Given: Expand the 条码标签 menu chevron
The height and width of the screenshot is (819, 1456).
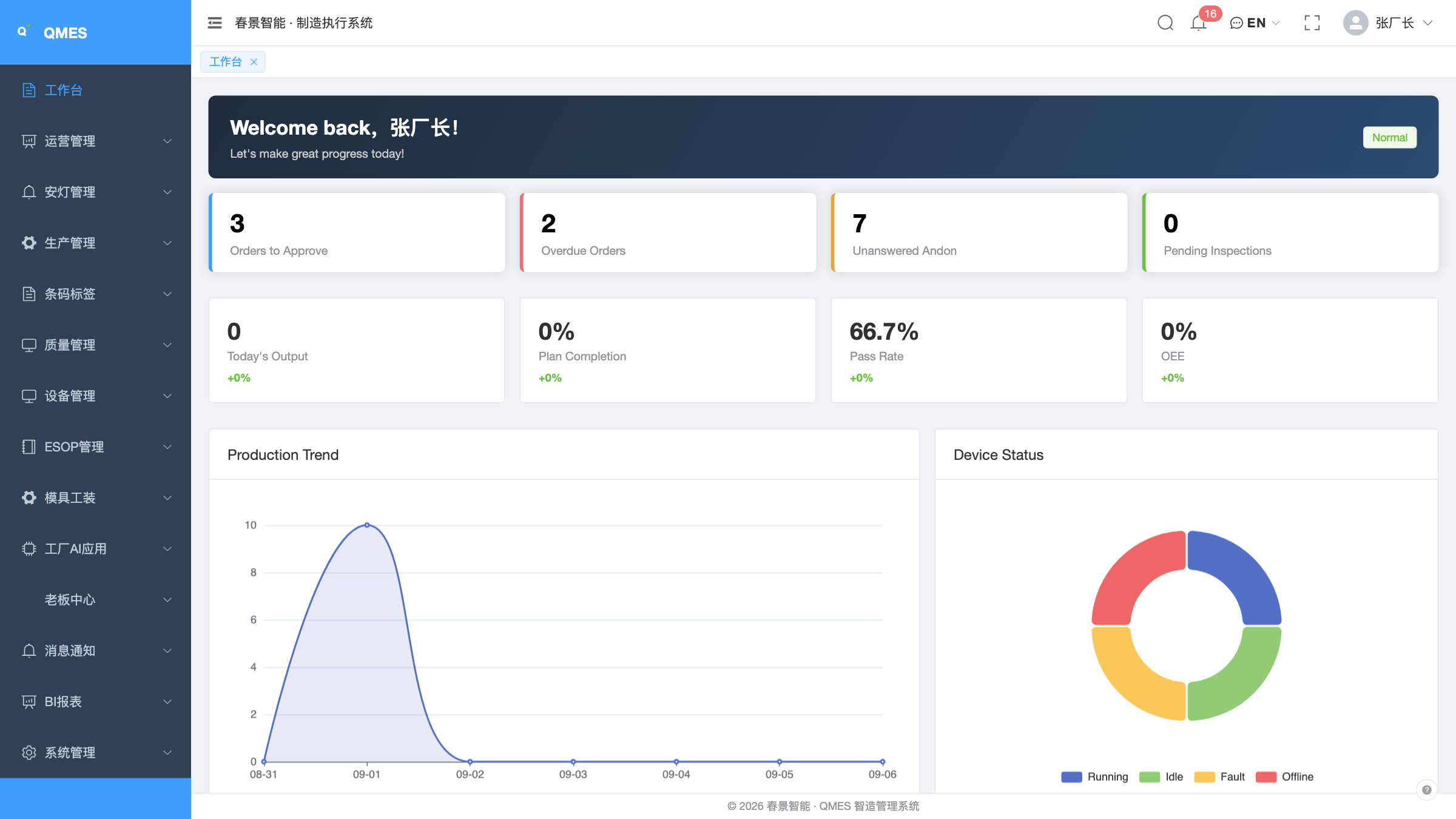Looking at the screenshot, I should (x=167, y=294).
